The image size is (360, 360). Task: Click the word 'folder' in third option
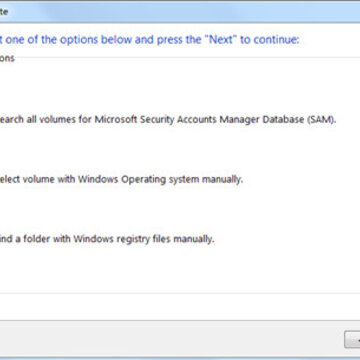[x=37, y=239]
